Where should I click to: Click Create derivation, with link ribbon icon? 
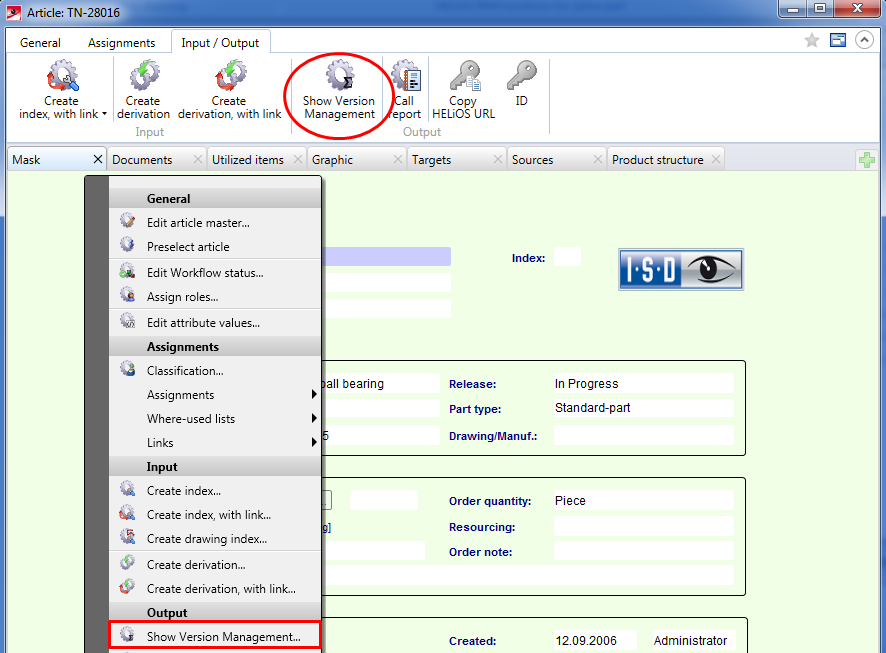point(229,77)
